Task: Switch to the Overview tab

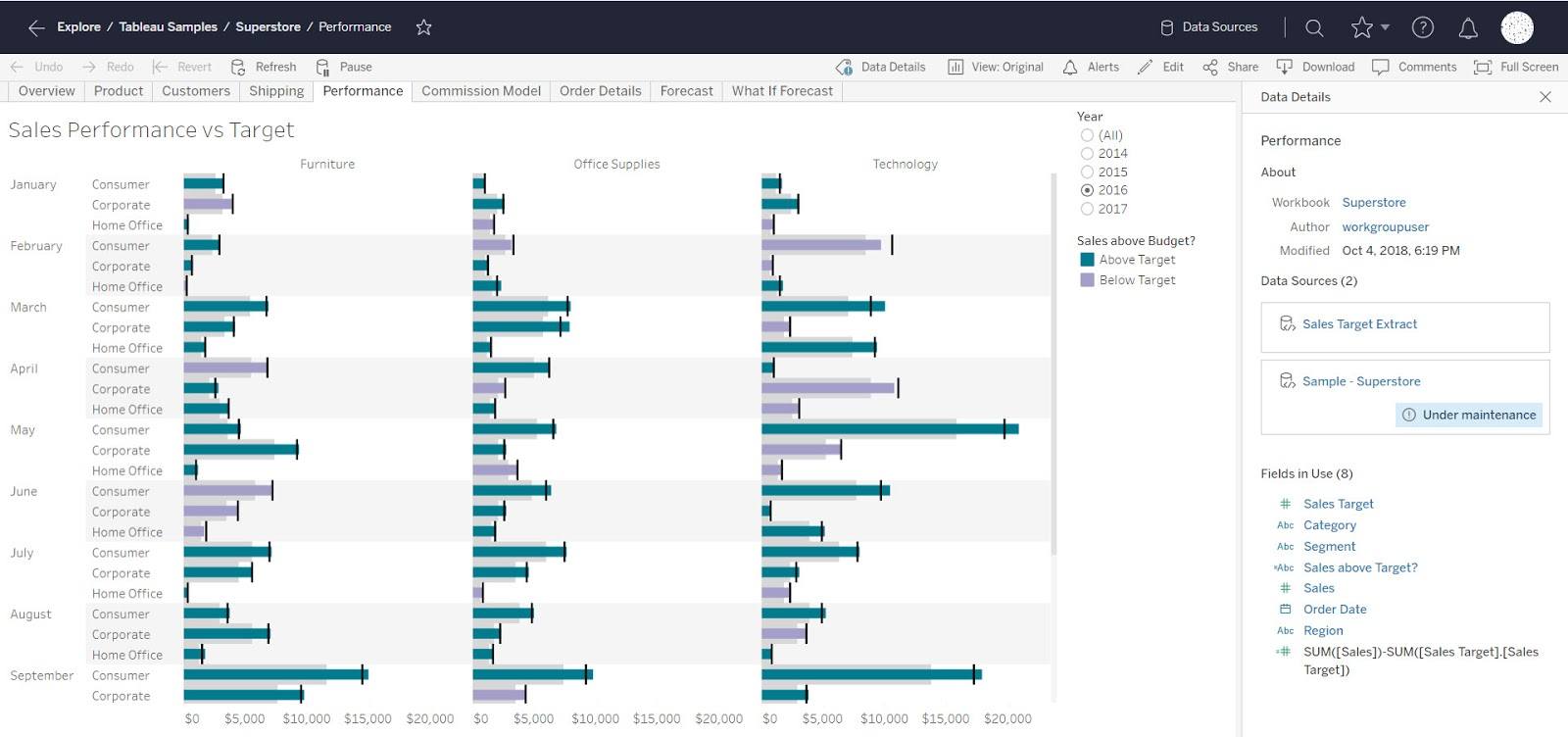Action: (x=46, y=91)
